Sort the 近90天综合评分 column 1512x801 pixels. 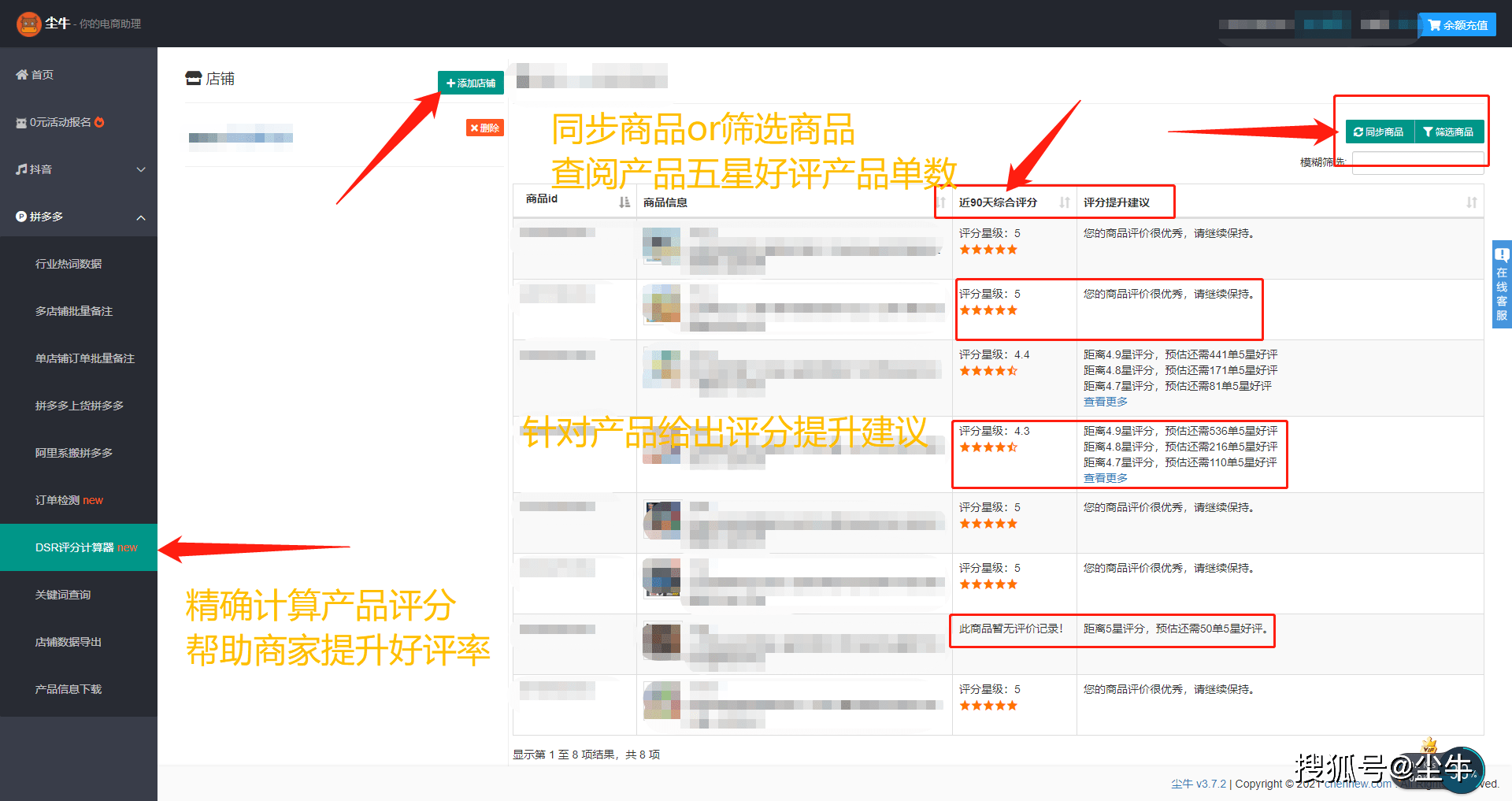(1065, 202)
